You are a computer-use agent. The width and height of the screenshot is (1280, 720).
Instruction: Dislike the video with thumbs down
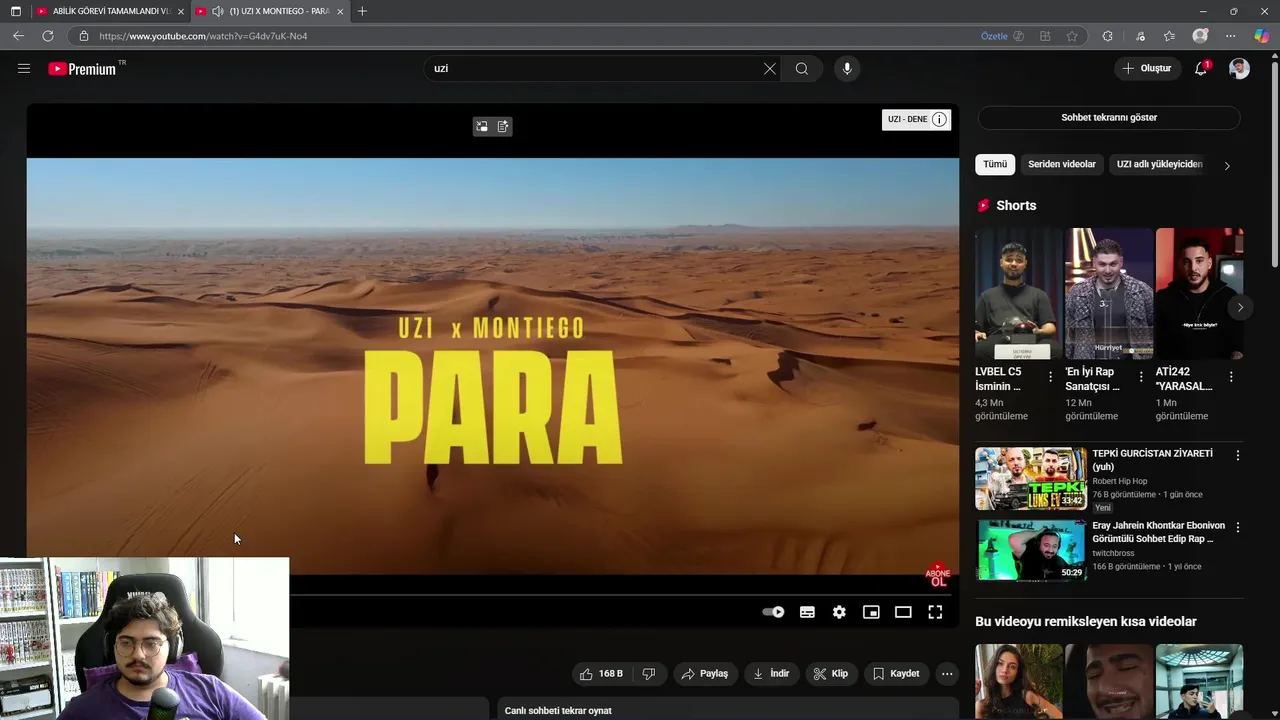[648, 674]
